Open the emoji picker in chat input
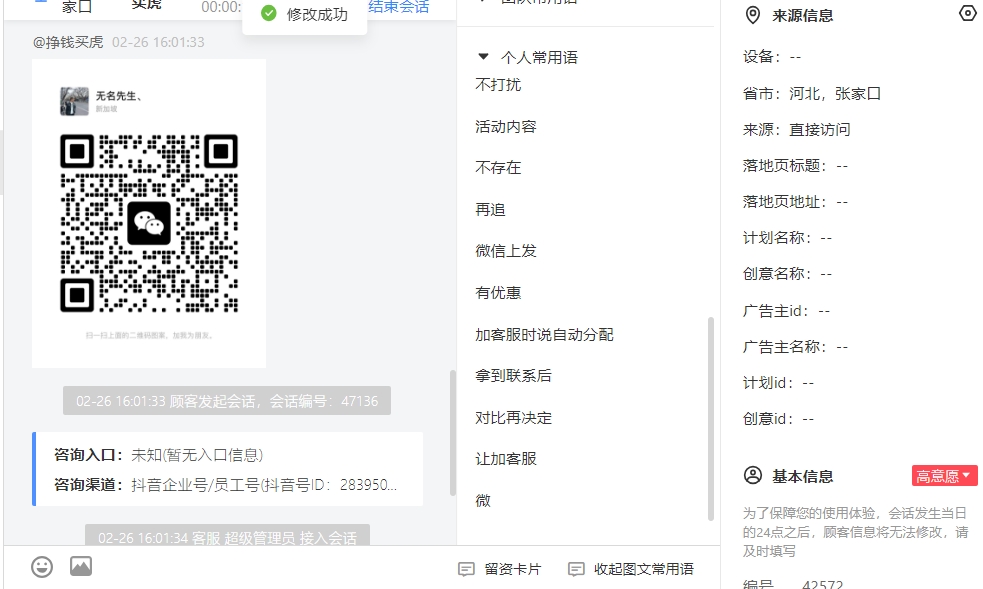This screenshot has width=983, height=589. pos(42,567)
